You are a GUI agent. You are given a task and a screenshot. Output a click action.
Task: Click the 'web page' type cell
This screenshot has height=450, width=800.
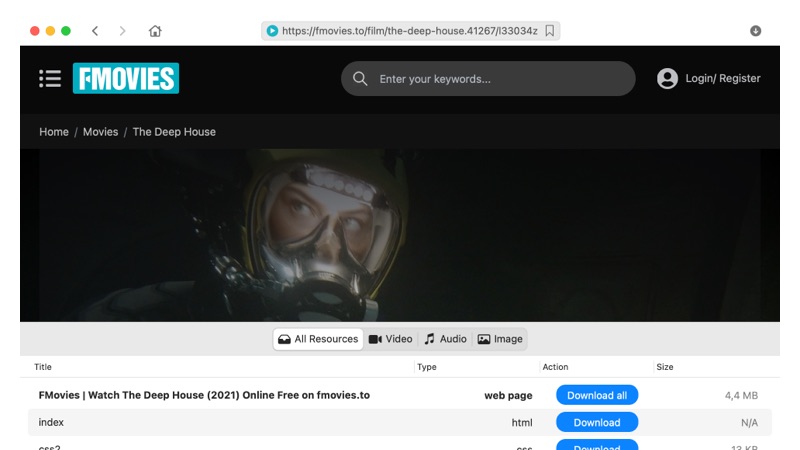508,395
